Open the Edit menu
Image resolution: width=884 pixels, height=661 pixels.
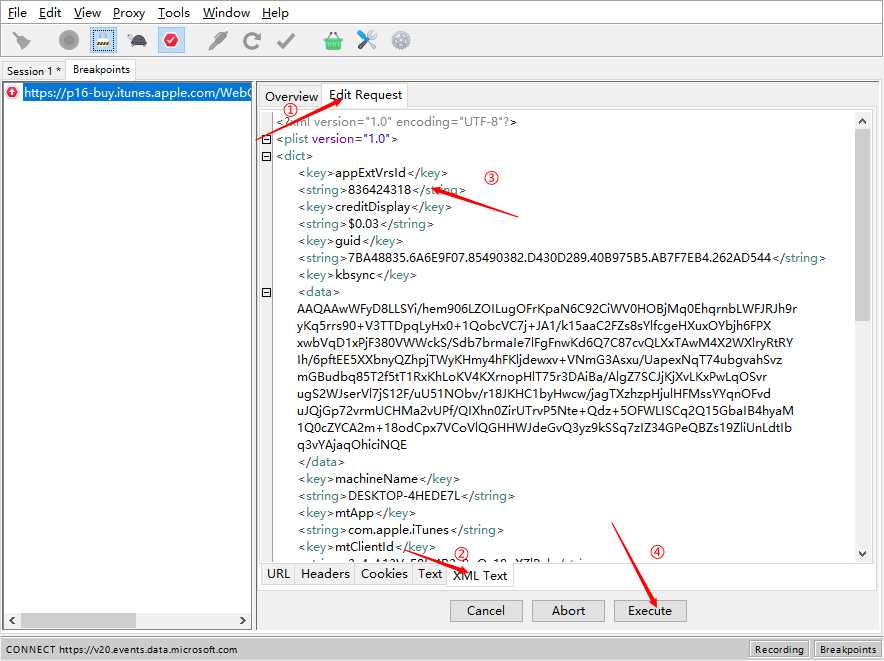point(50,12)
